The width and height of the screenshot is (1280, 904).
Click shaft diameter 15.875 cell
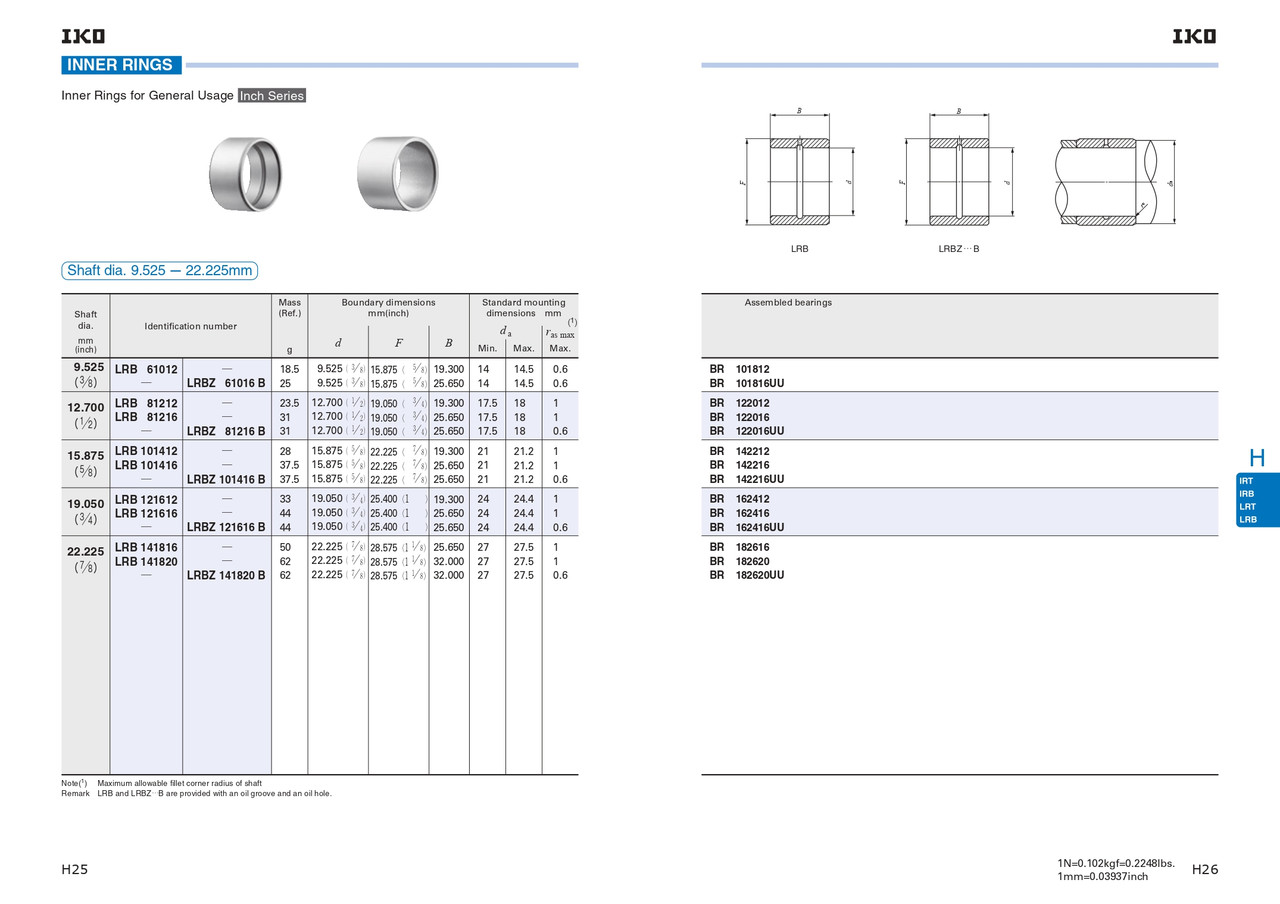pyautogui.click(x=86, y=464)
